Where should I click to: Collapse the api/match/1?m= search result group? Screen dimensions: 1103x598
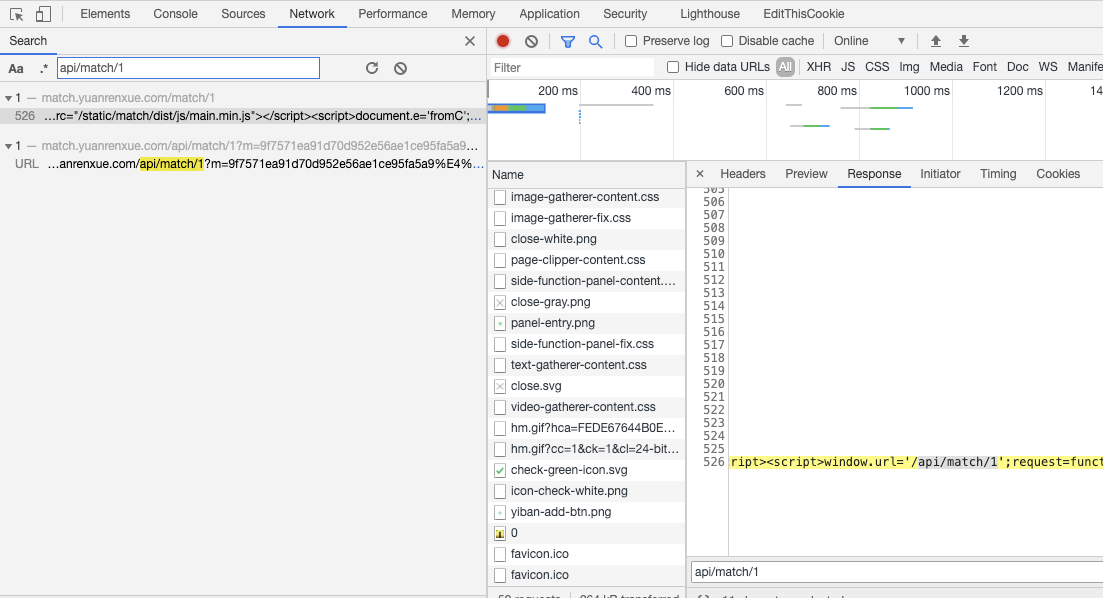click(x=8, y=146)
